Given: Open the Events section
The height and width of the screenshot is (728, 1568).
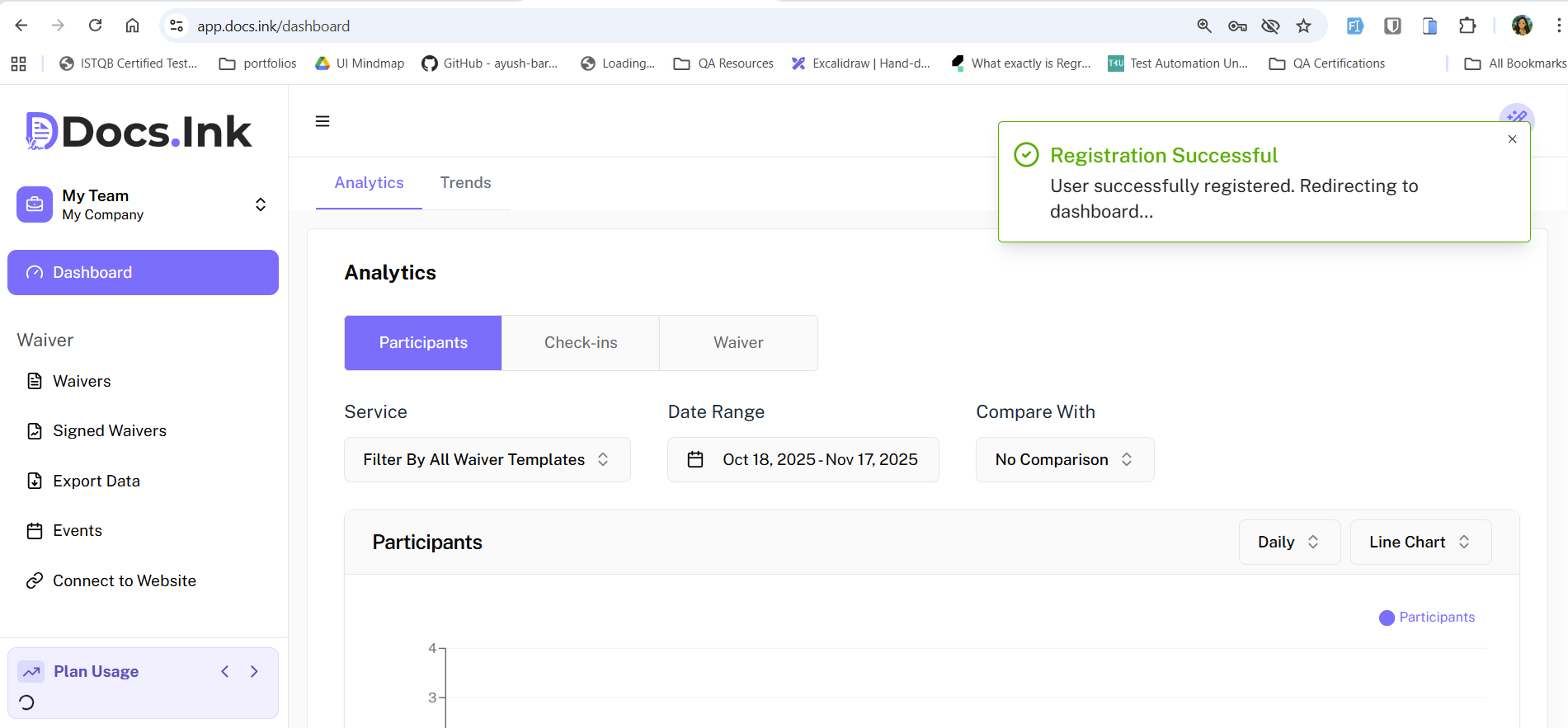Looking at the screenshot, I should [77, 531].
